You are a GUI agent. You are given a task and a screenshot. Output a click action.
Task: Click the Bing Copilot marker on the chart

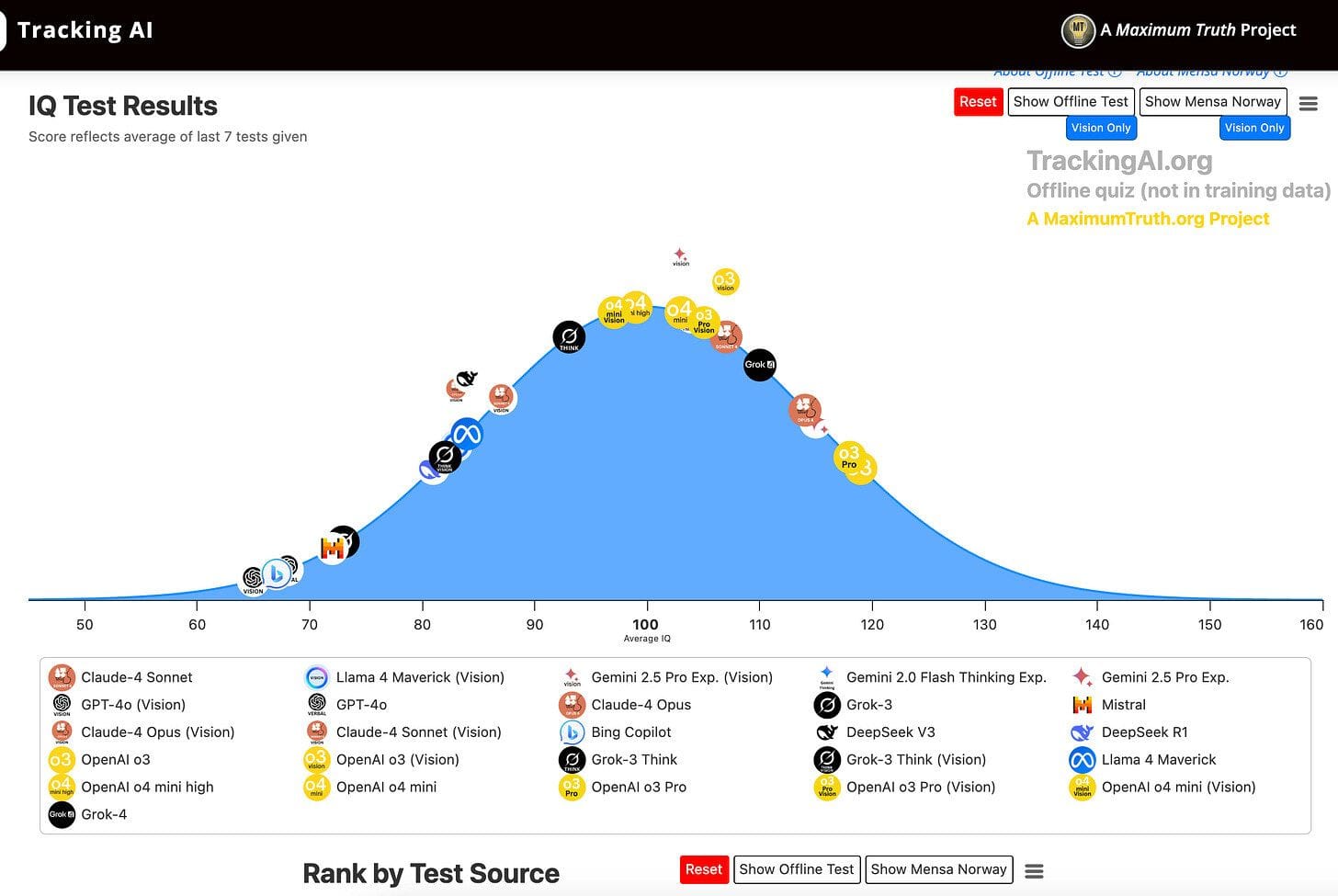276,574
